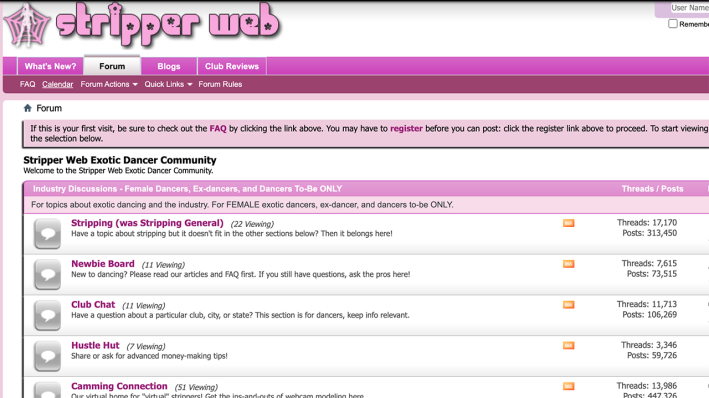
Task: Click 'Threads: 11,713' count
Action: point(647,304)
